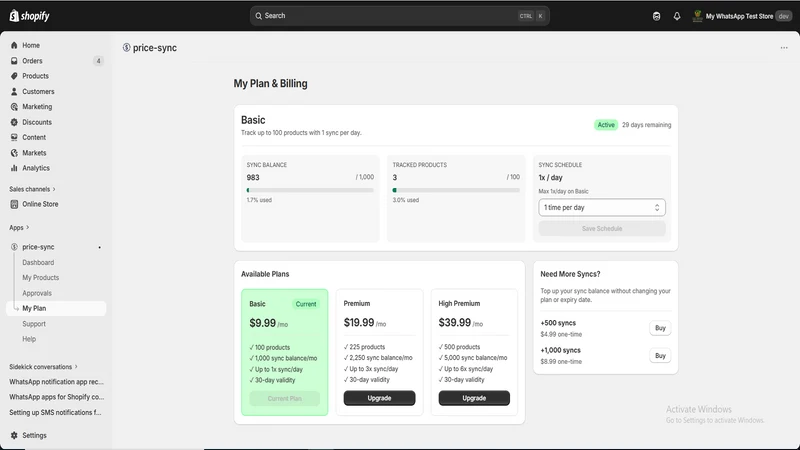800x450 pixels.
Task: Click '1.7% used' label
Action: [259, 200]
